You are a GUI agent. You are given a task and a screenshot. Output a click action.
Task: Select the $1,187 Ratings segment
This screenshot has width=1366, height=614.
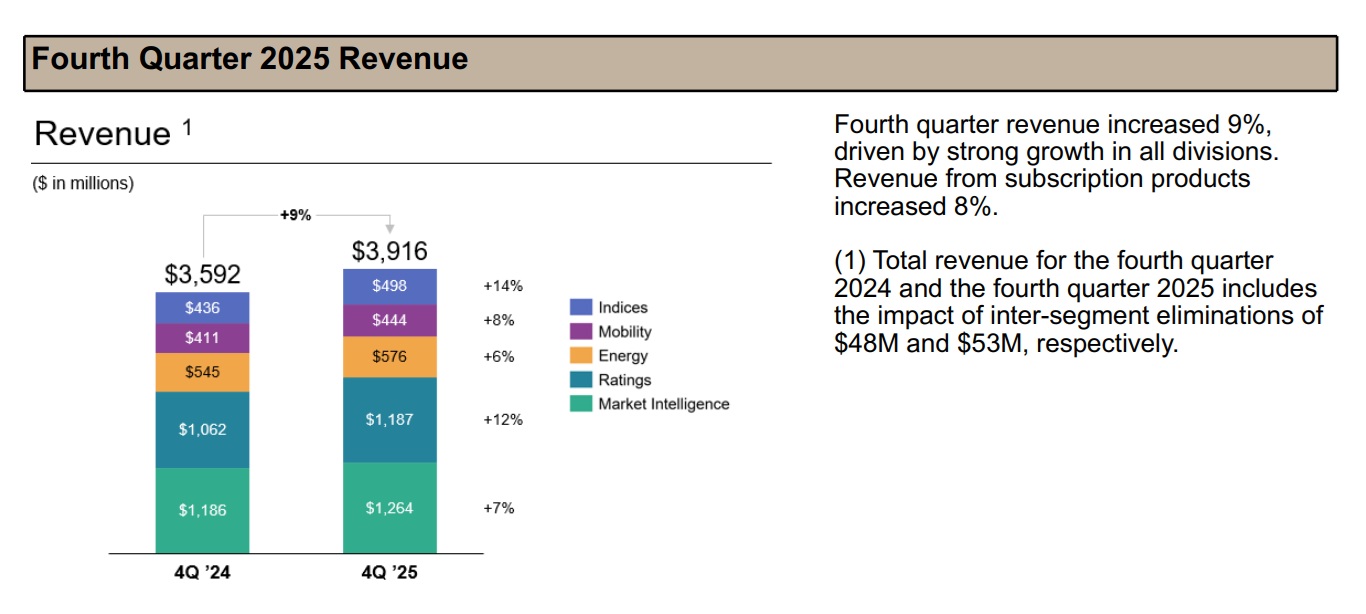pyautogui.click(x=389, y=420)
